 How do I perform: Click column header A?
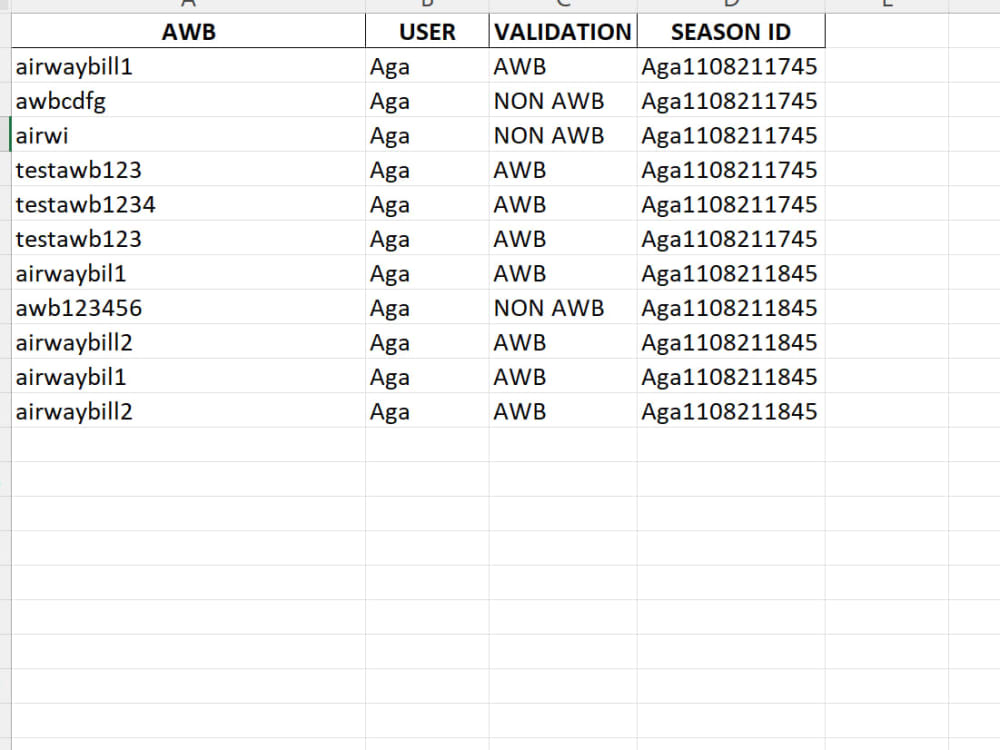coord(187,5)
